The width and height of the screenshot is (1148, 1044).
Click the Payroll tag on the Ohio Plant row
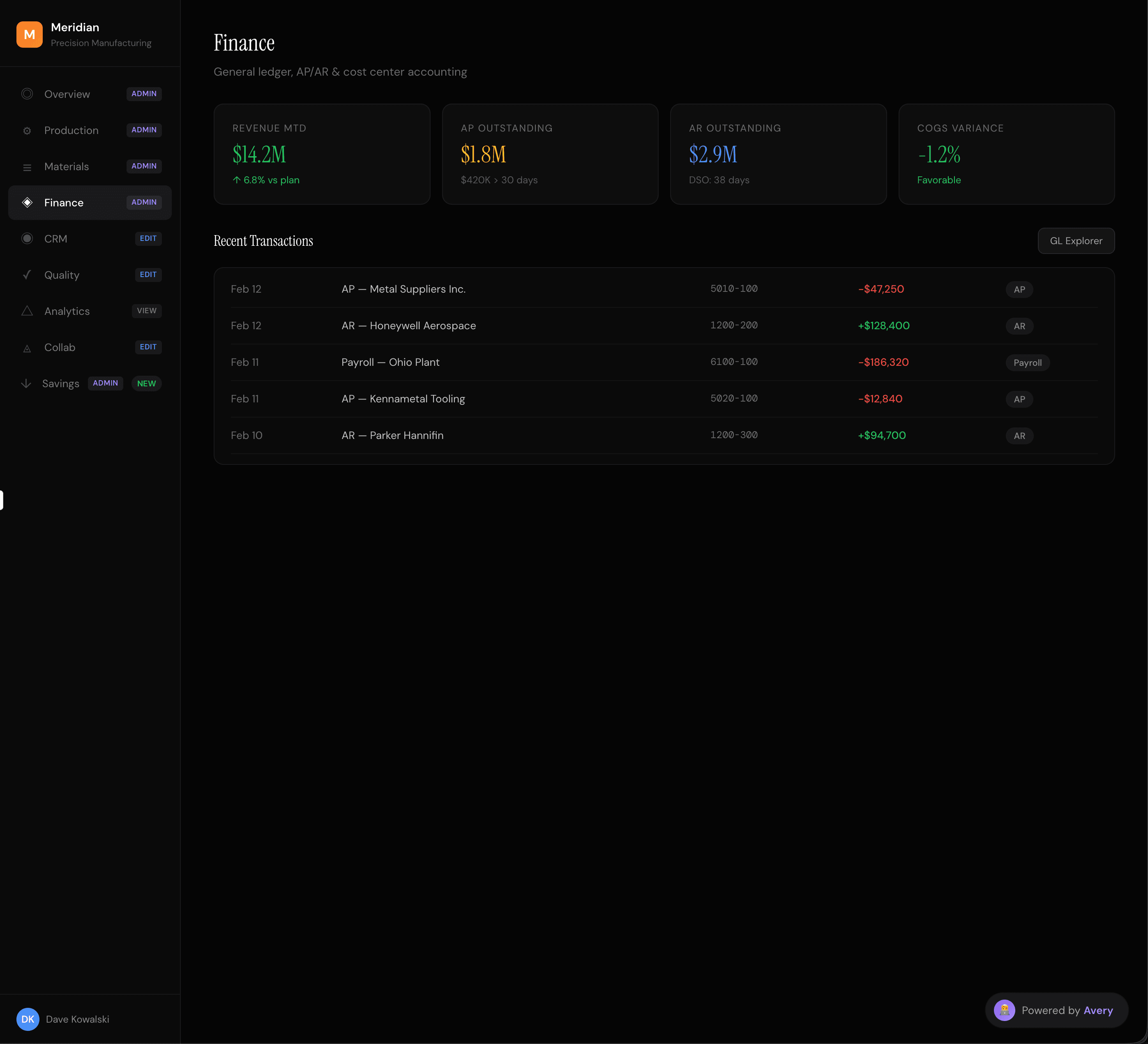click(1027, 363)
